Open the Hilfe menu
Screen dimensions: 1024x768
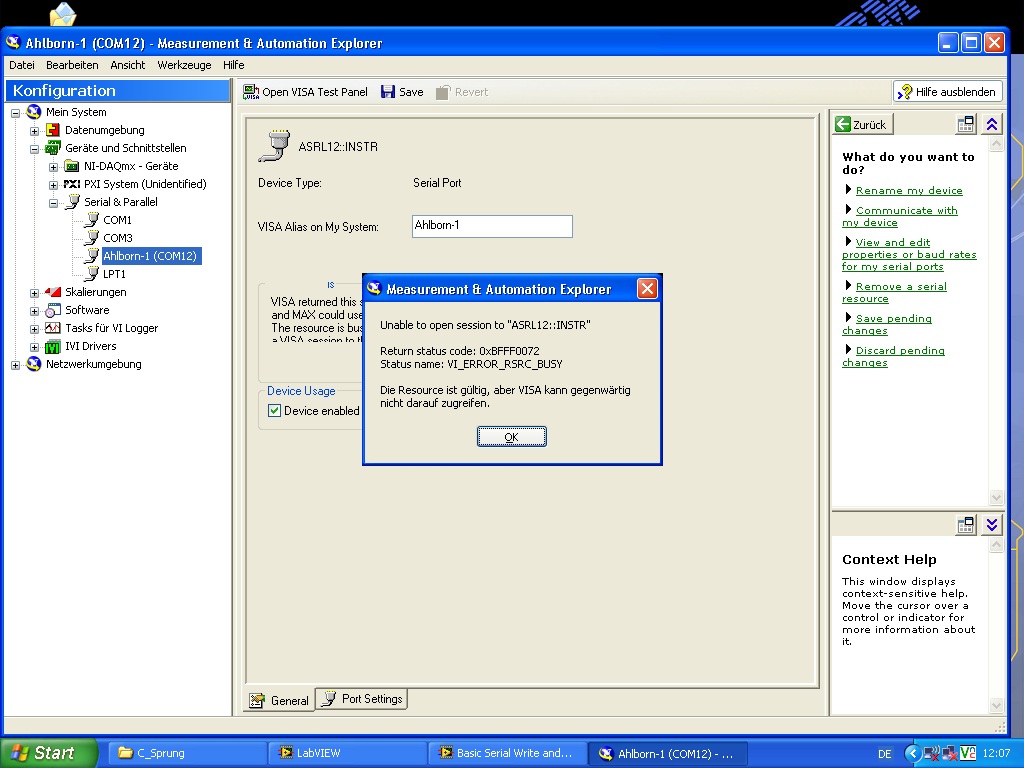click(x=233, y=65)
